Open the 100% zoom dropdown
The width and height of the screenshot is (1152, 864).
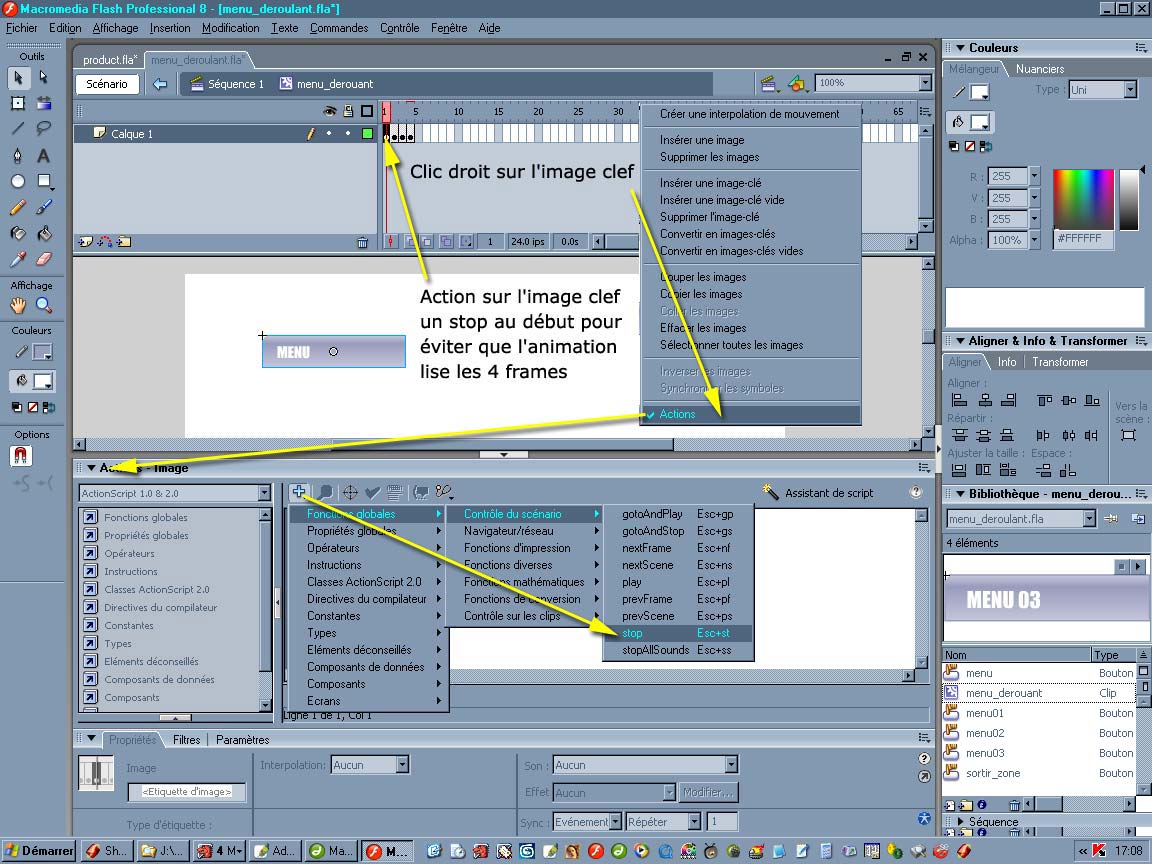click(925, 83)
